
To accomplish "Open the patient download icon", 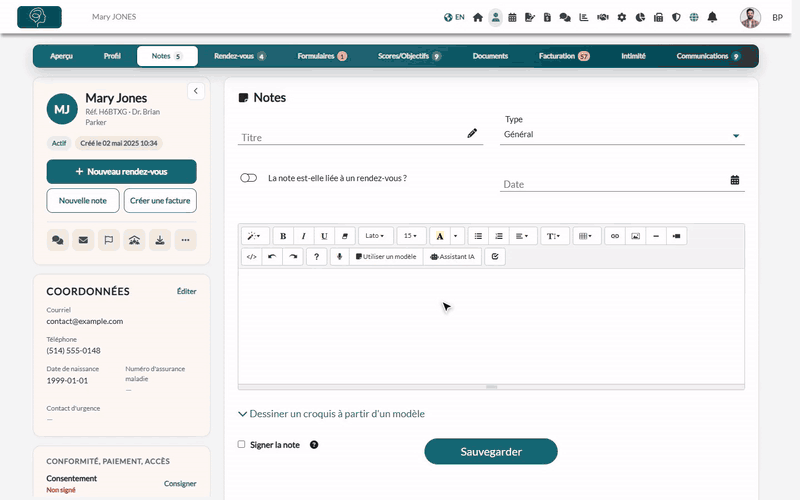I will pos(160,240).
